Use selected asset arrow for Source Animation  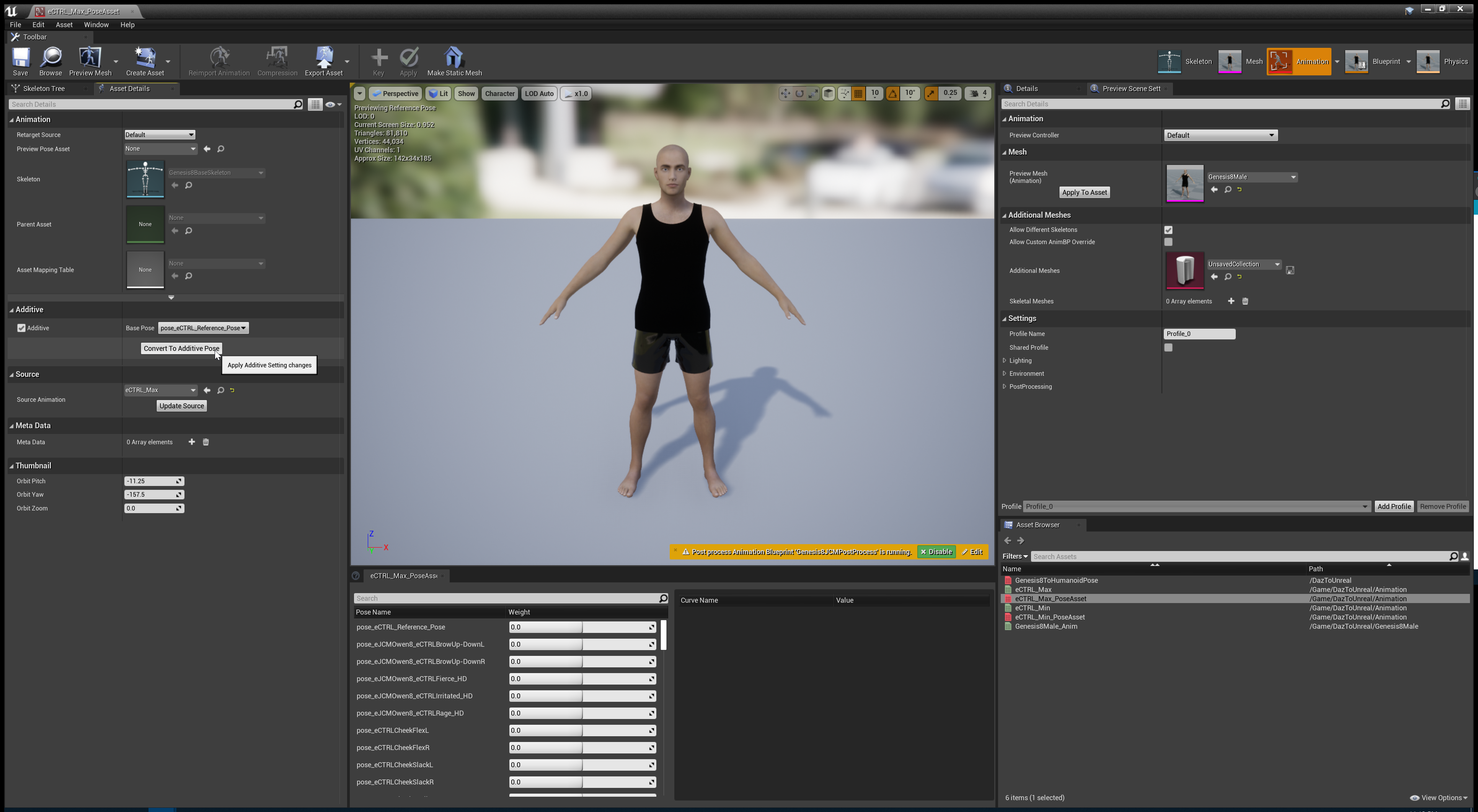[207, 390]
